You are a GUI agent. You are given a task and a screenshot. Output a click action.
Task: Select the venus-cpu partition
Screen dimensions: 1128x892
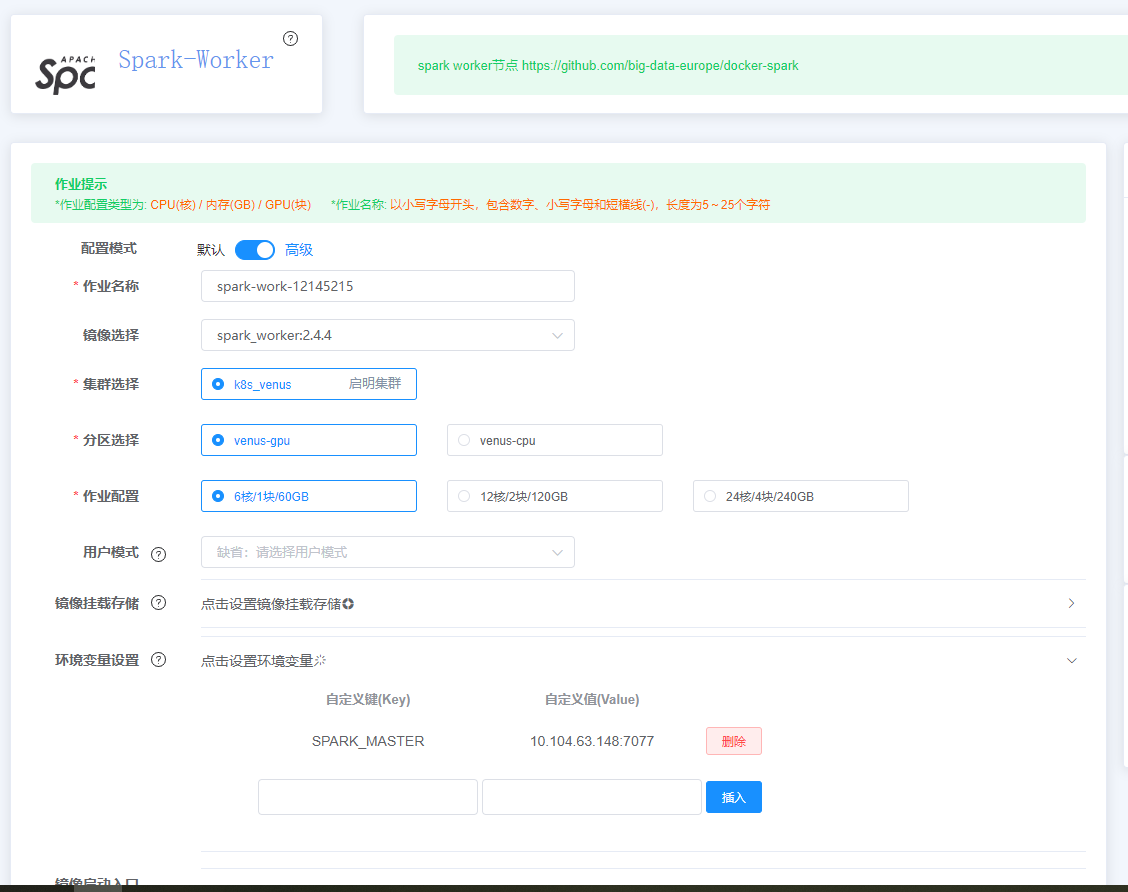555,440
